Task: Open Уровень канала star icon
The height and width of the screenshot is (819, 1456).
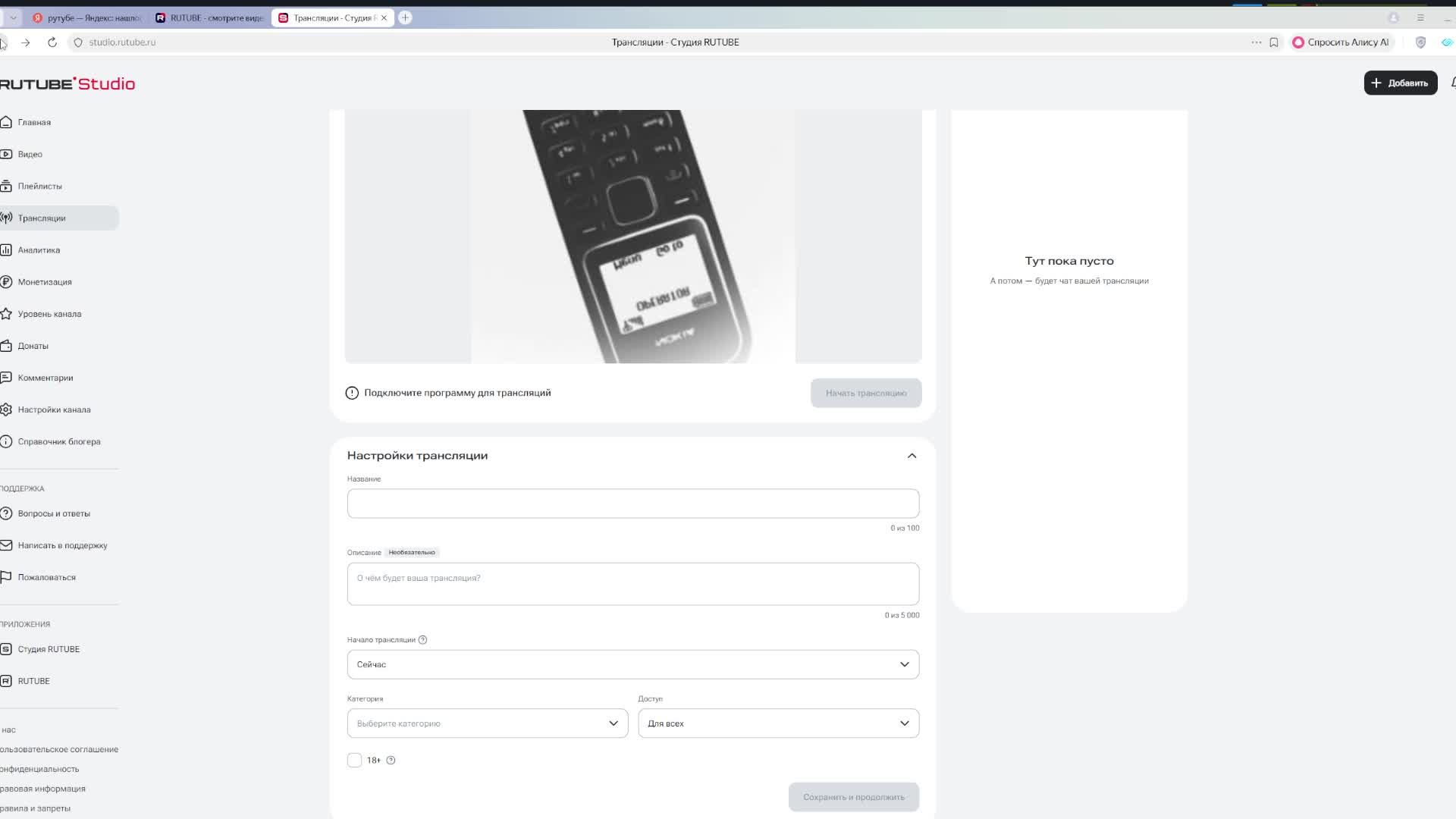Action: coord(6,313)
